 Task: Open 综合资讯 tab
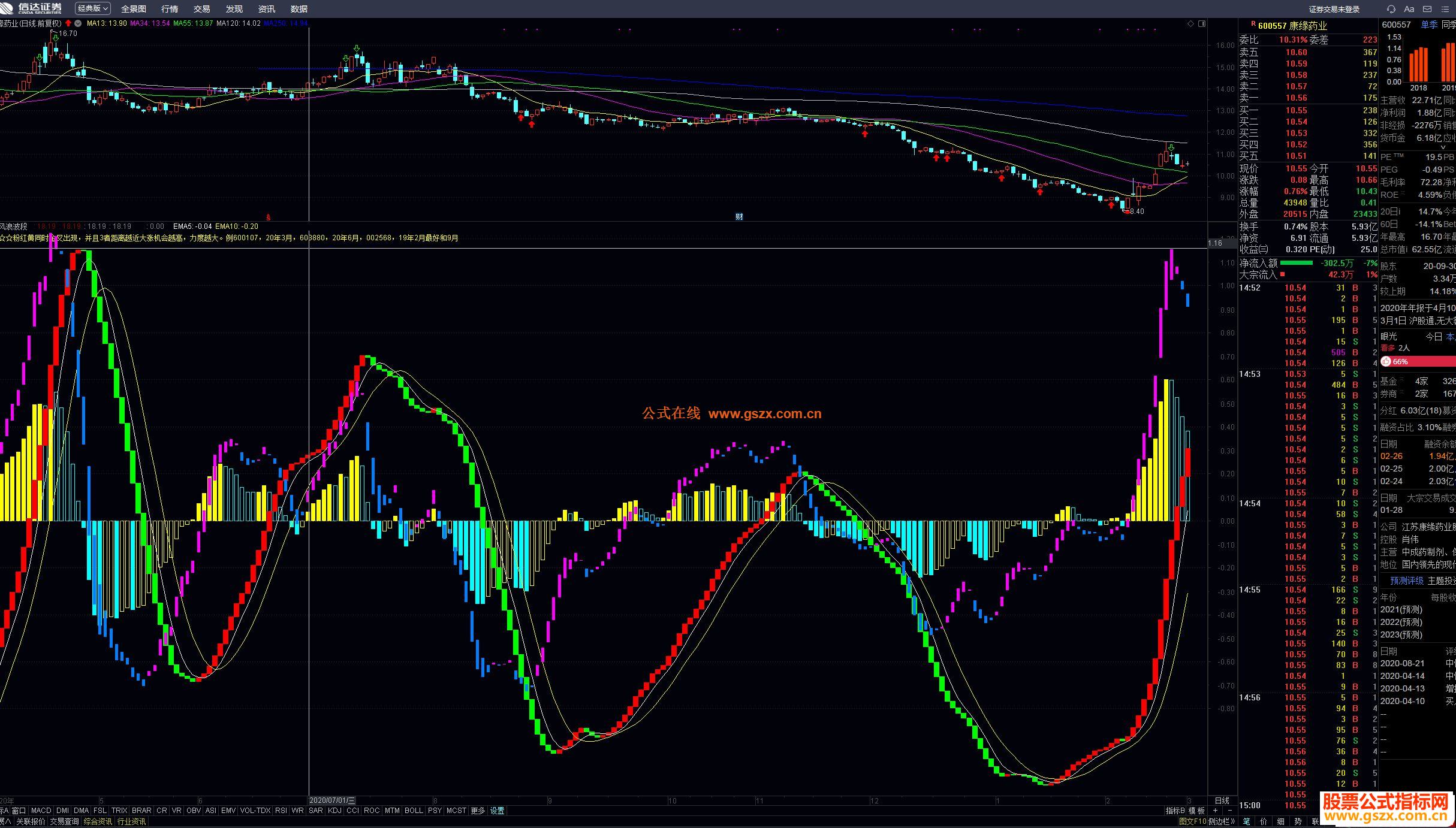tap(98, 821)
